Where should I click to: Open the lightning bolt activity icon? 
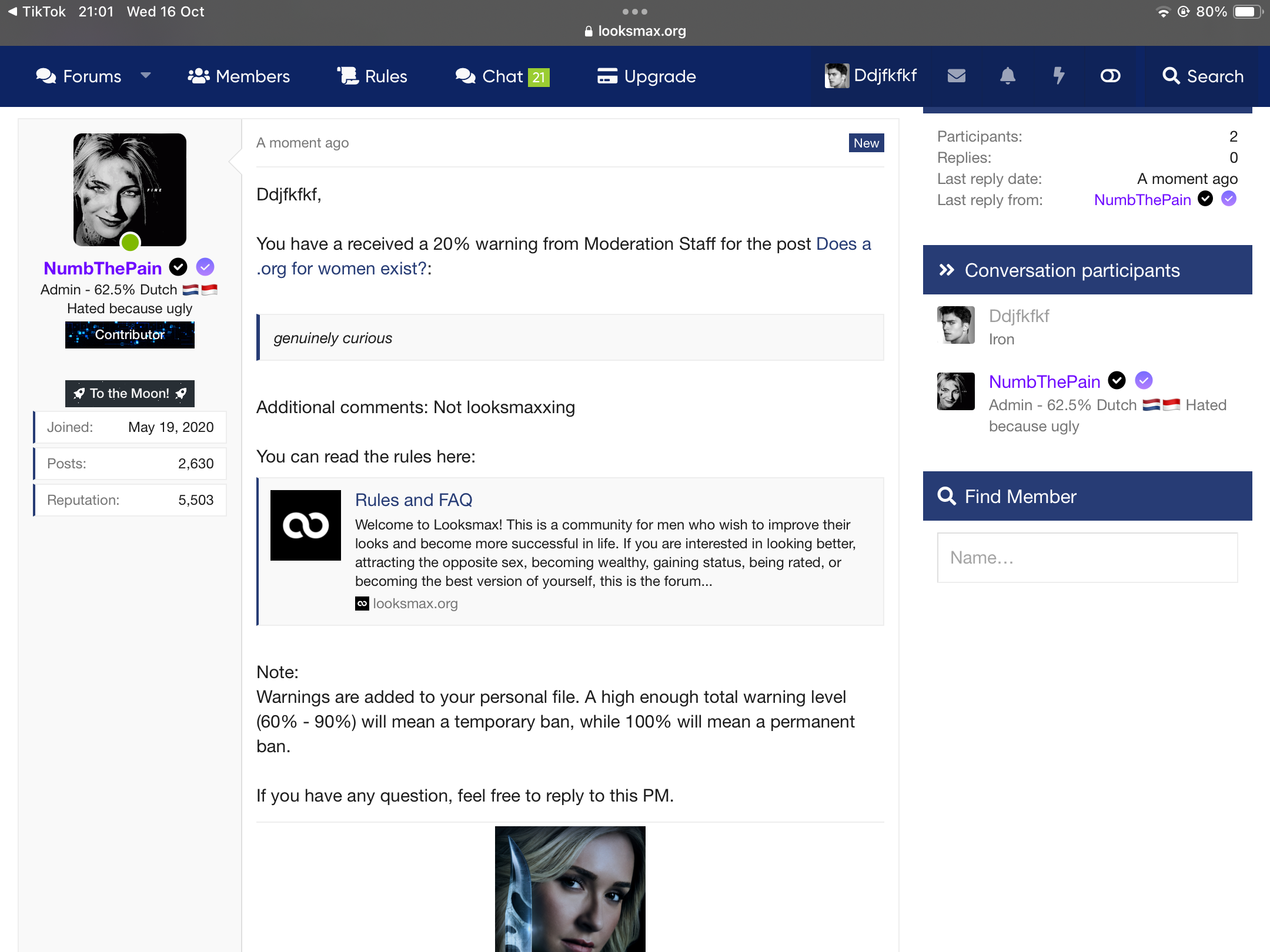pyautogui.click(x=1058, y=76)
